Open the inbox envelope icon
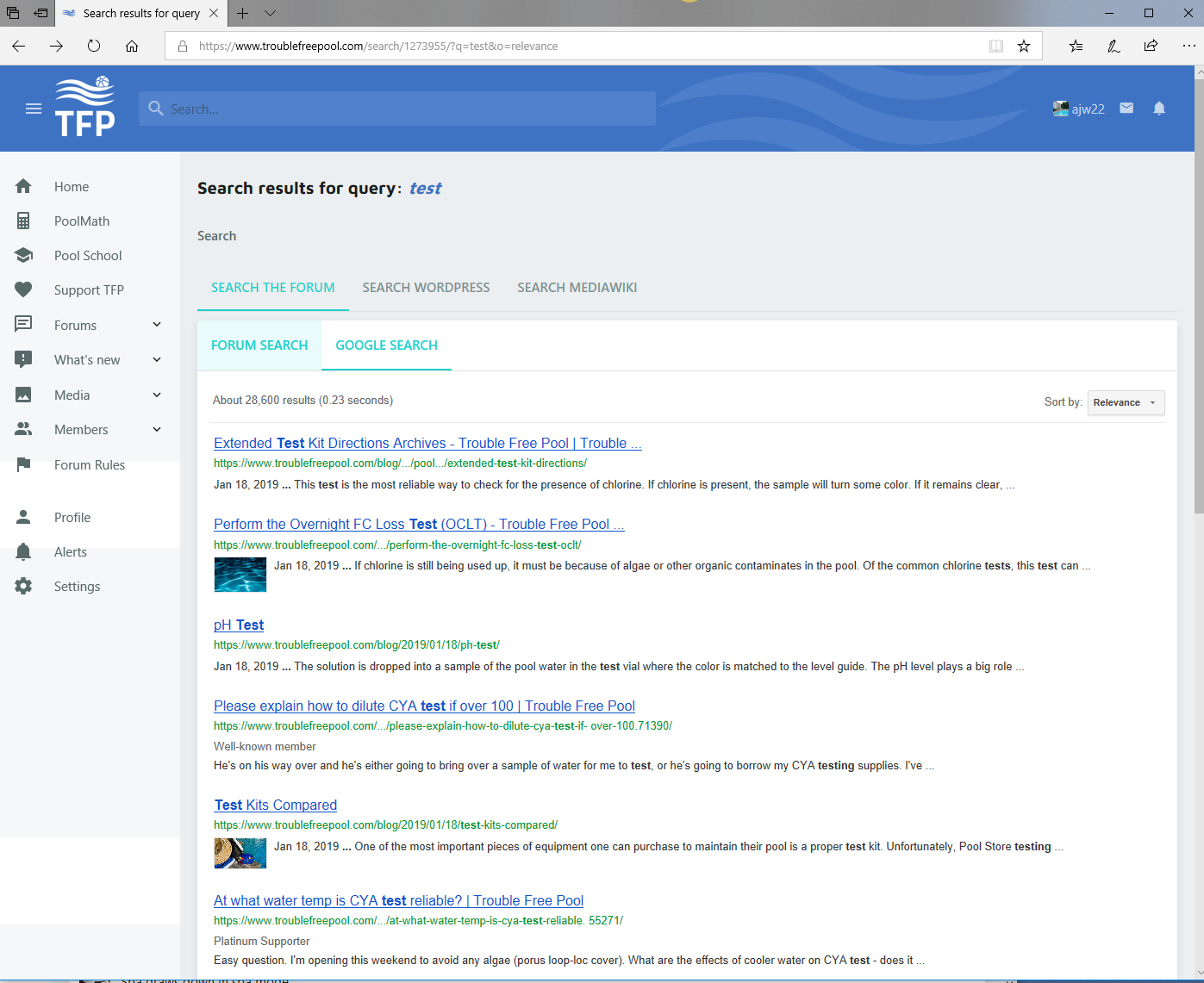This screenshot has width=1204, height=983. [x=1126, y=108]
